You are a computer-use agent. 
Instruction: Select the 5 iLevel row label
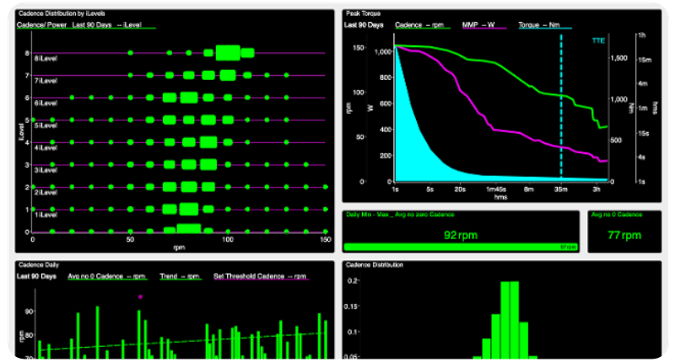46,126
